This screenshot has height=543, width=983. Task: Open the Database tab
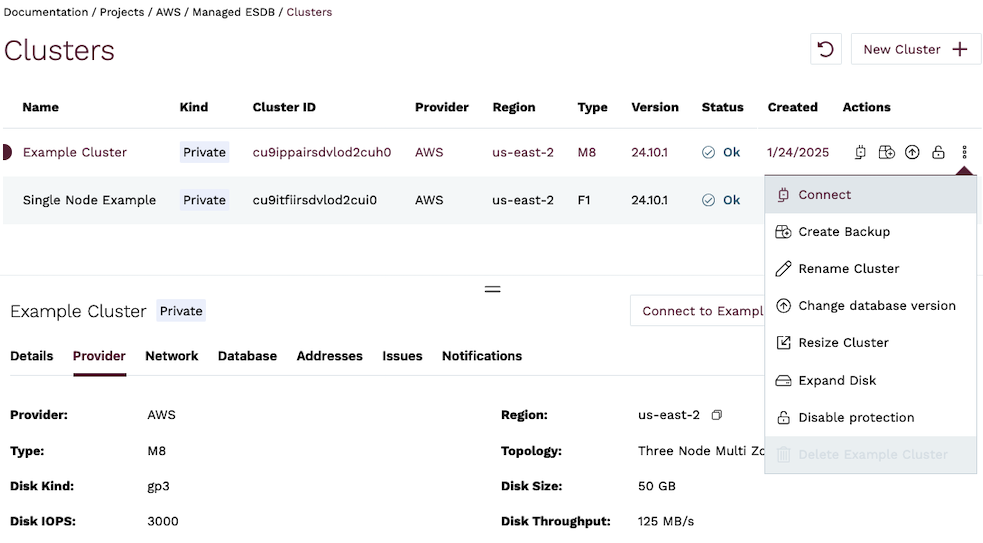[x=247, y=356]
